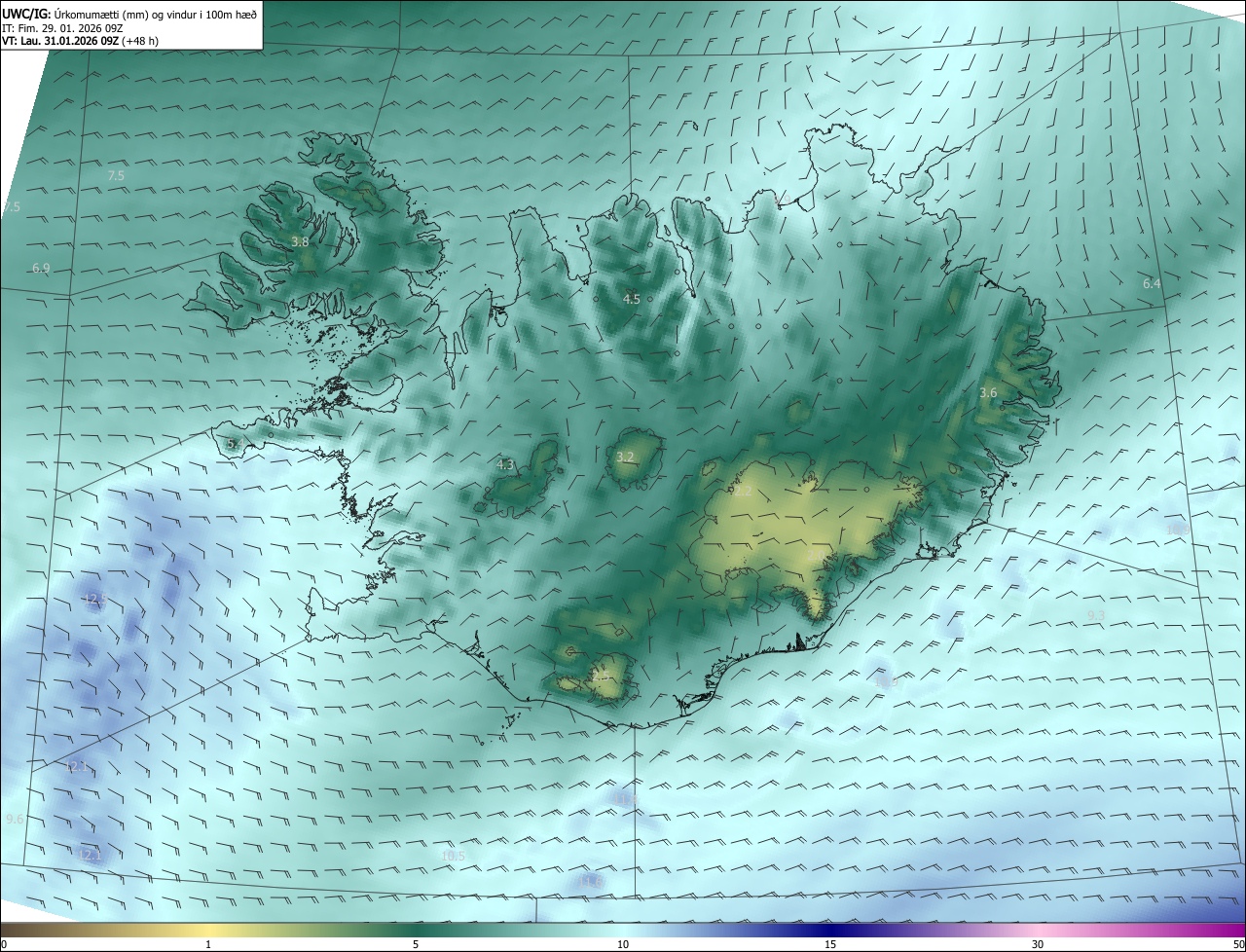Click the '4.5' value in north Iceland
Screen dimensions: 1246x952
click(632, 300)
